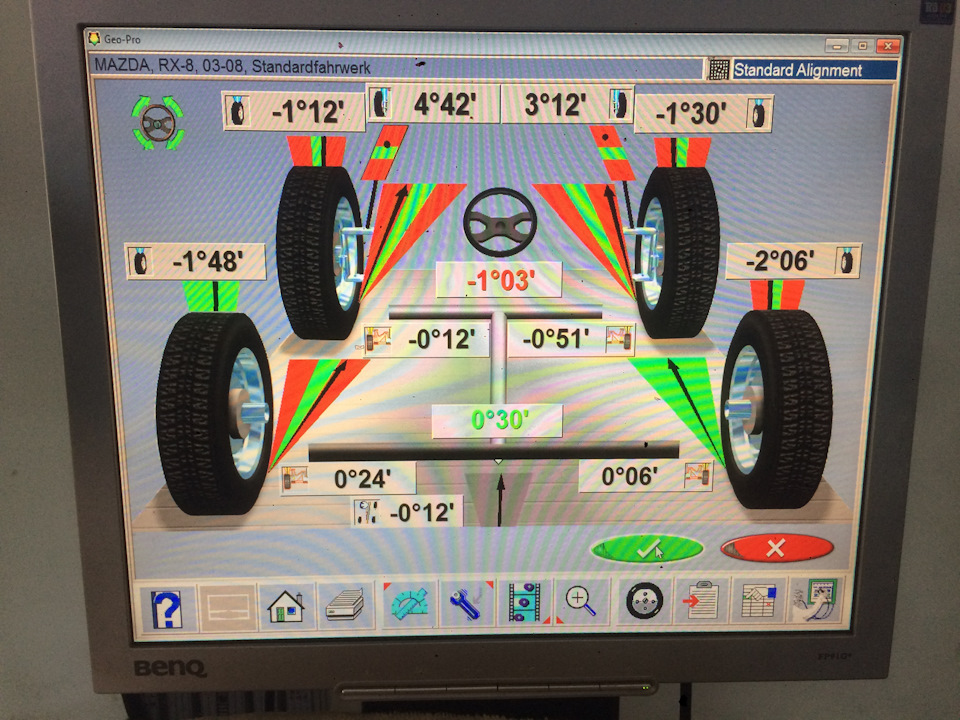This screenshot has height=720, width=960.
Task: Click front right toe icon beside -0°51'
Action: point(618,339)
